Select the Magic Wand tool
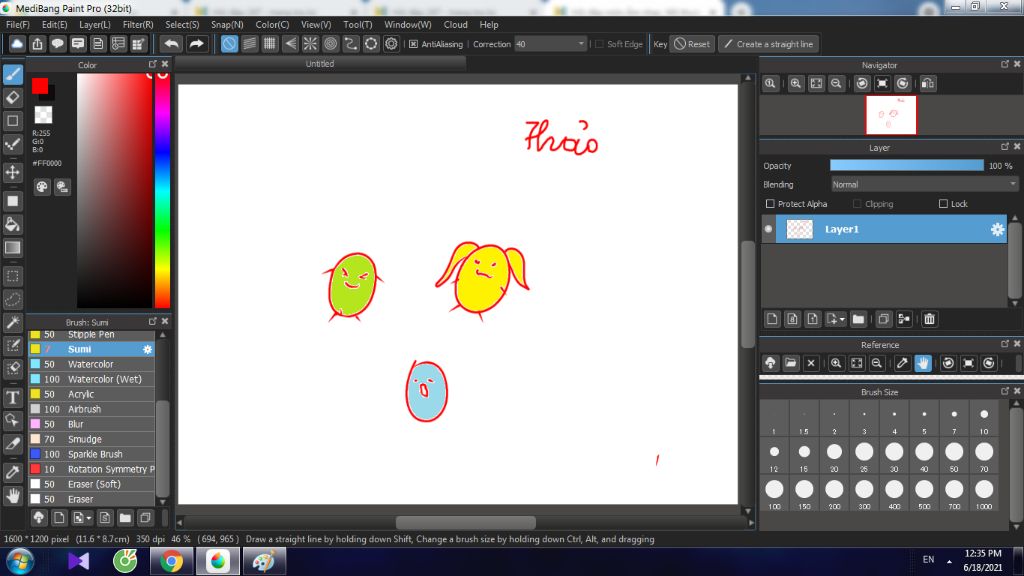 [13, 323]
